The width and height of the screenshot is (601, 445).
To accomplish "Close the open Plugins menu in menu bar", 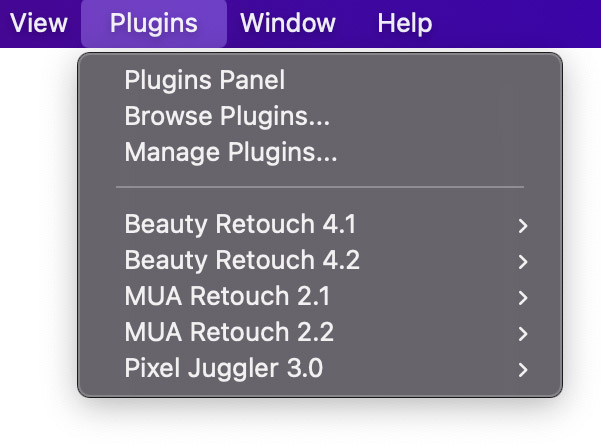I will (153, 23).
